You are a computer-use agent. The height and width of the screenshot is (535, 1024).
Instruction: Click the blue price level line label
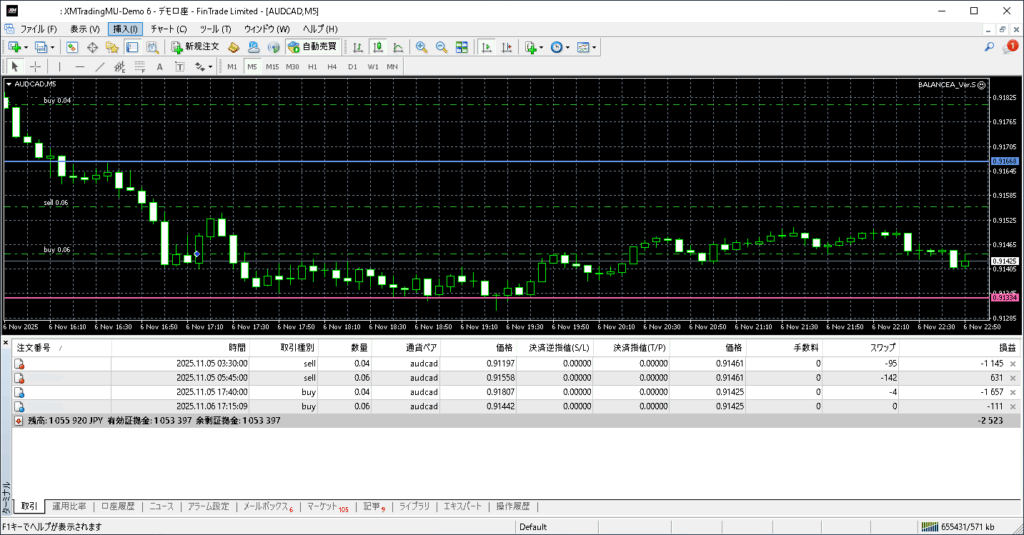(x=1003, y=161)
